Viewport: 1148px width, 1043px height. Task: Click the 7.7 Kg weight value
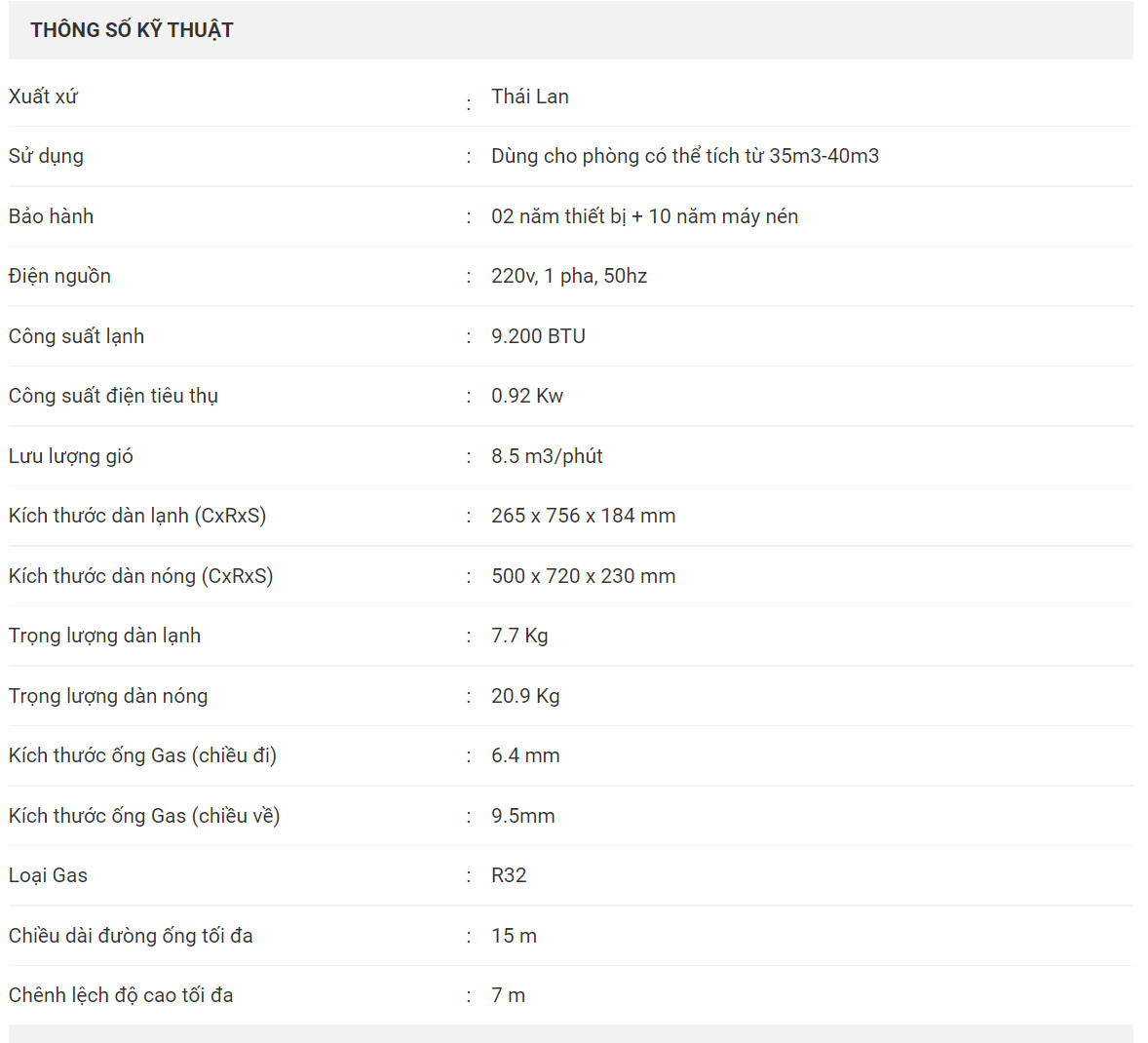[x=519, y=636]
